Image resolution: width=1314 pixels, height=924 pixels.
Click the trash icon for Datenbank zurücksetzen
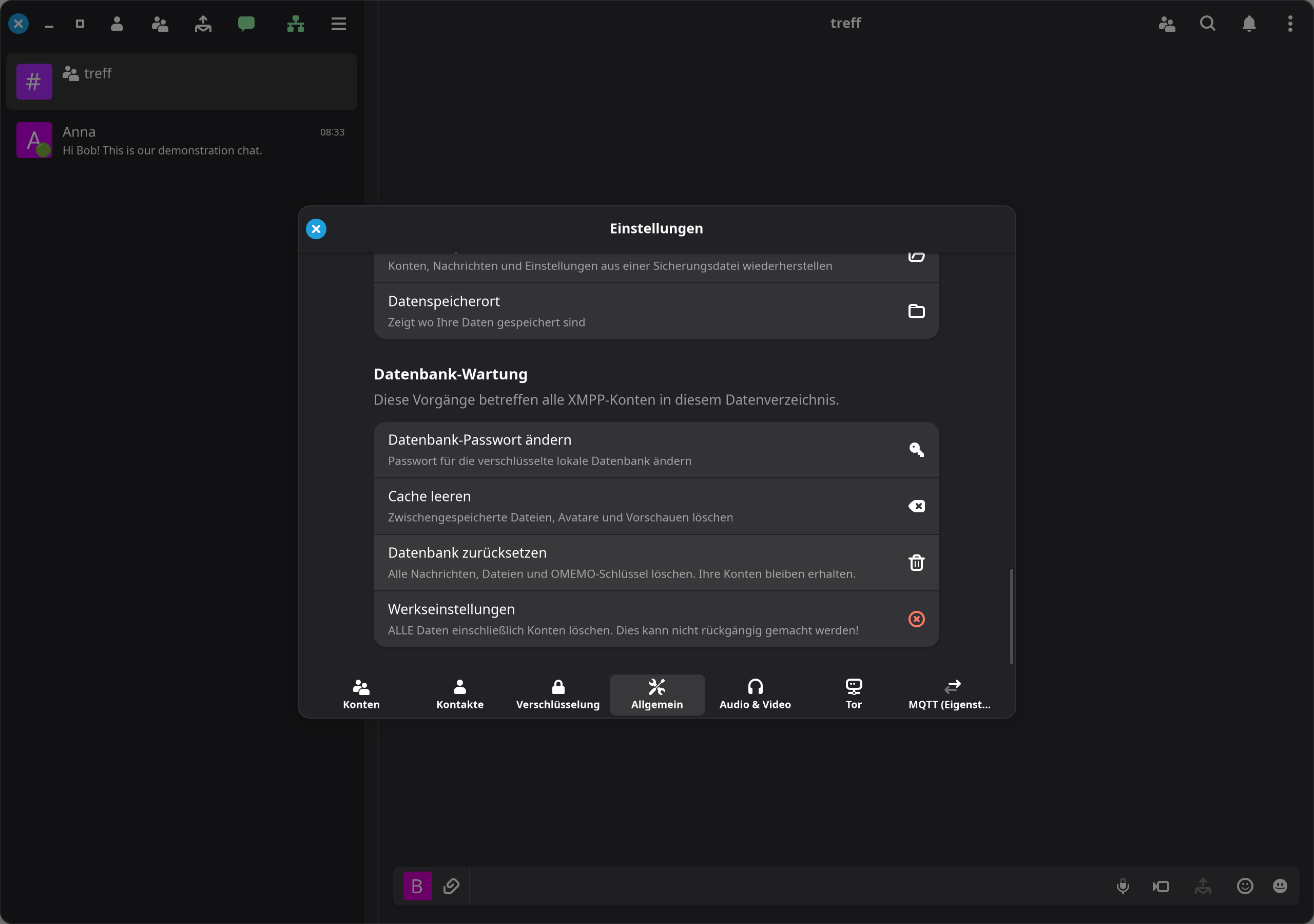point(916,562)
